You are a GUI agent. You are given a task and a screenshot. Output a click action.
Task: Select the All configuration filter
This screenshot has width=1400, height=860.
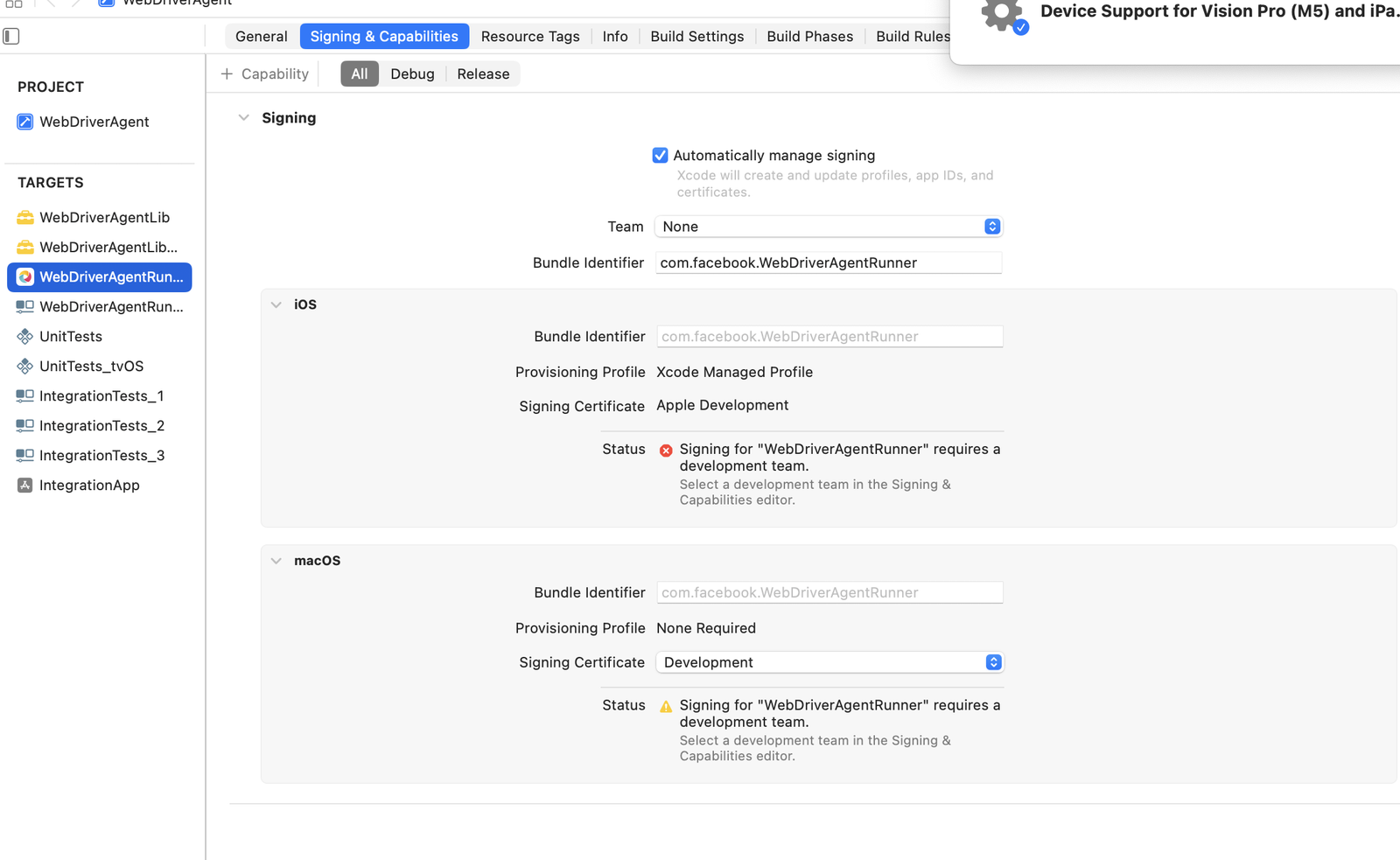(x=360, y=73)
